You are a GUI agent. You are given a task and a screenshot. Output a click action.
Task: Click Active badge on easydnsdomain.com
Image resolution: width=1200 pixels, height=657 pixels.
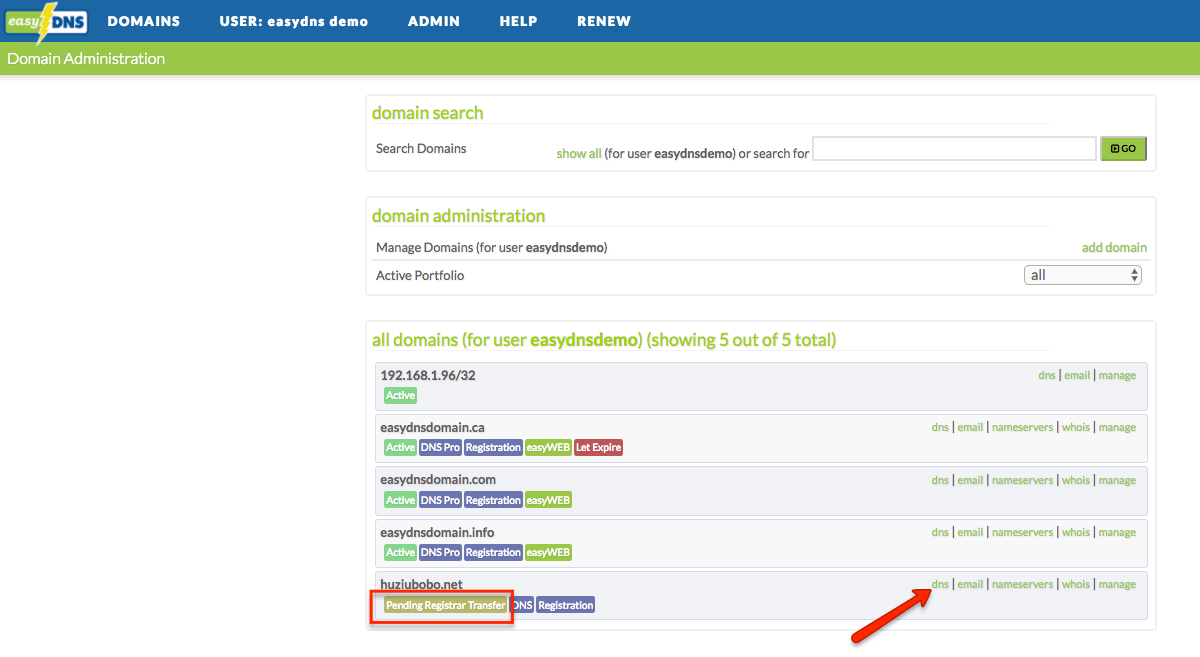pyautogui.click(x=400, y=500)
